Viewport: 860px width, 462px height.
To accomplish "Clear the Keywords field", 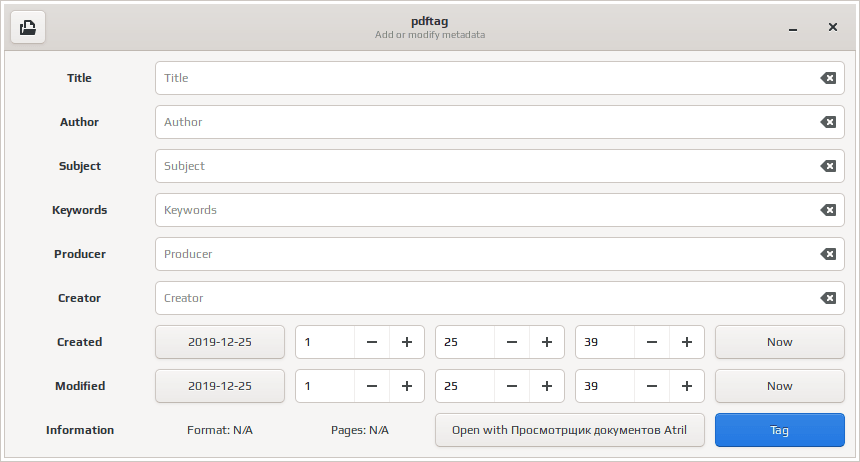I will pyautogui.click(x=828, y=210).
